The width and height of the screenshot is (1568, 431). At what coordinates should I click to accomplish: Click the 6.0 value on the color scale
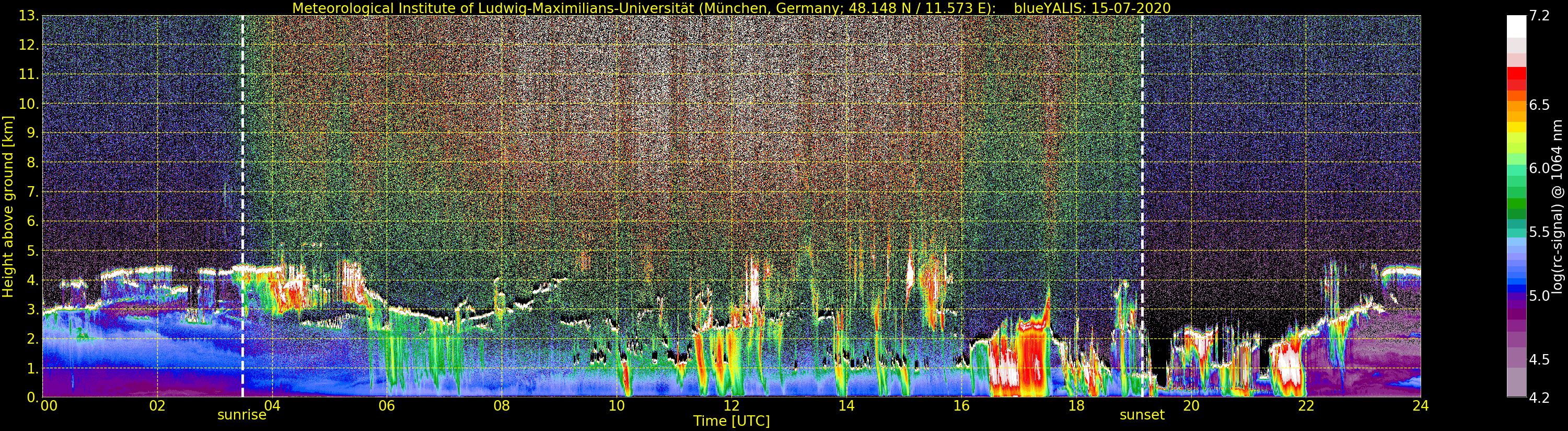coord(1539,168)
